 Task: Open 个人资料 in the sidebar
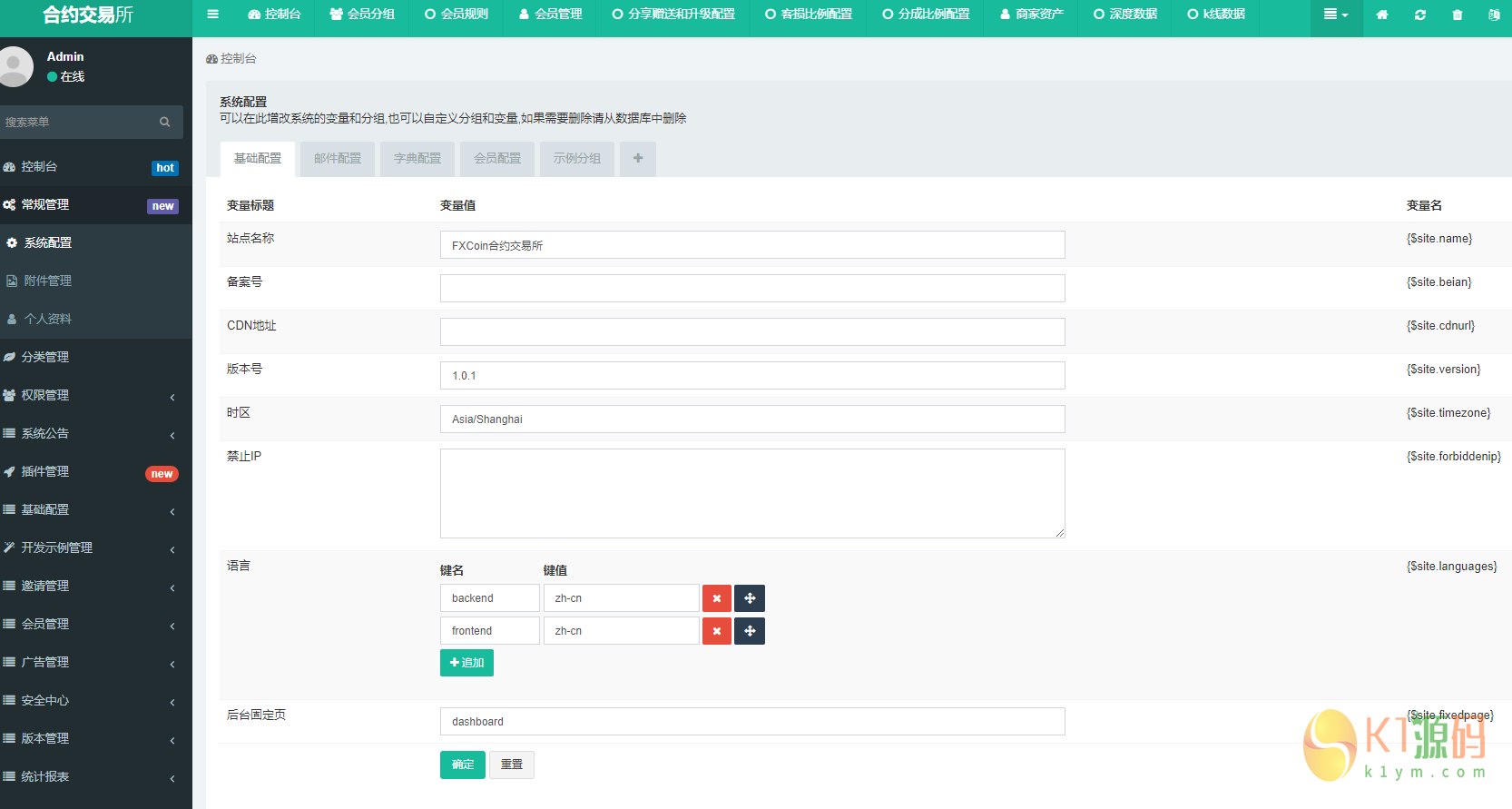coord(96,320)
